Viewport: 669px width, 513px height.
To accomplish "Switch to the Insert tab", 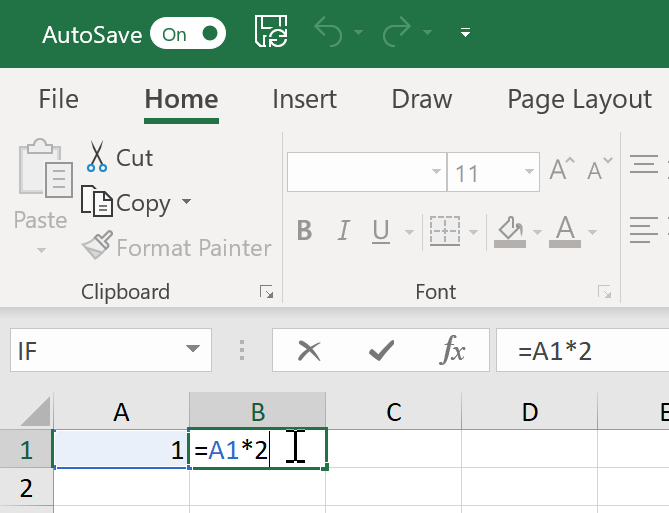I will pos(304,99).
